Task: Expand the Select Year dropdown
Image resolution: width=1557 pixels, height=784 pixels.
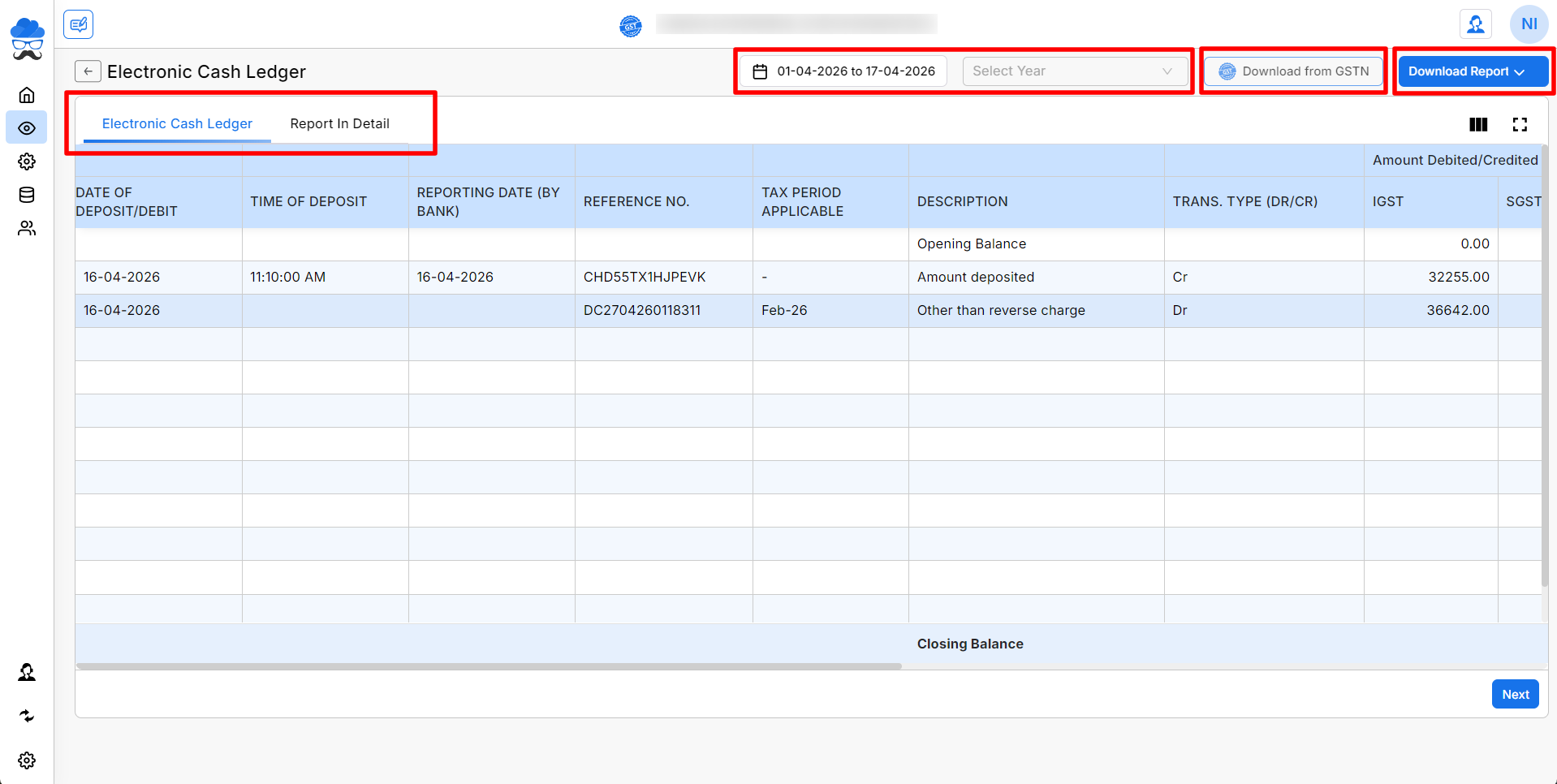Action: 1074,71
